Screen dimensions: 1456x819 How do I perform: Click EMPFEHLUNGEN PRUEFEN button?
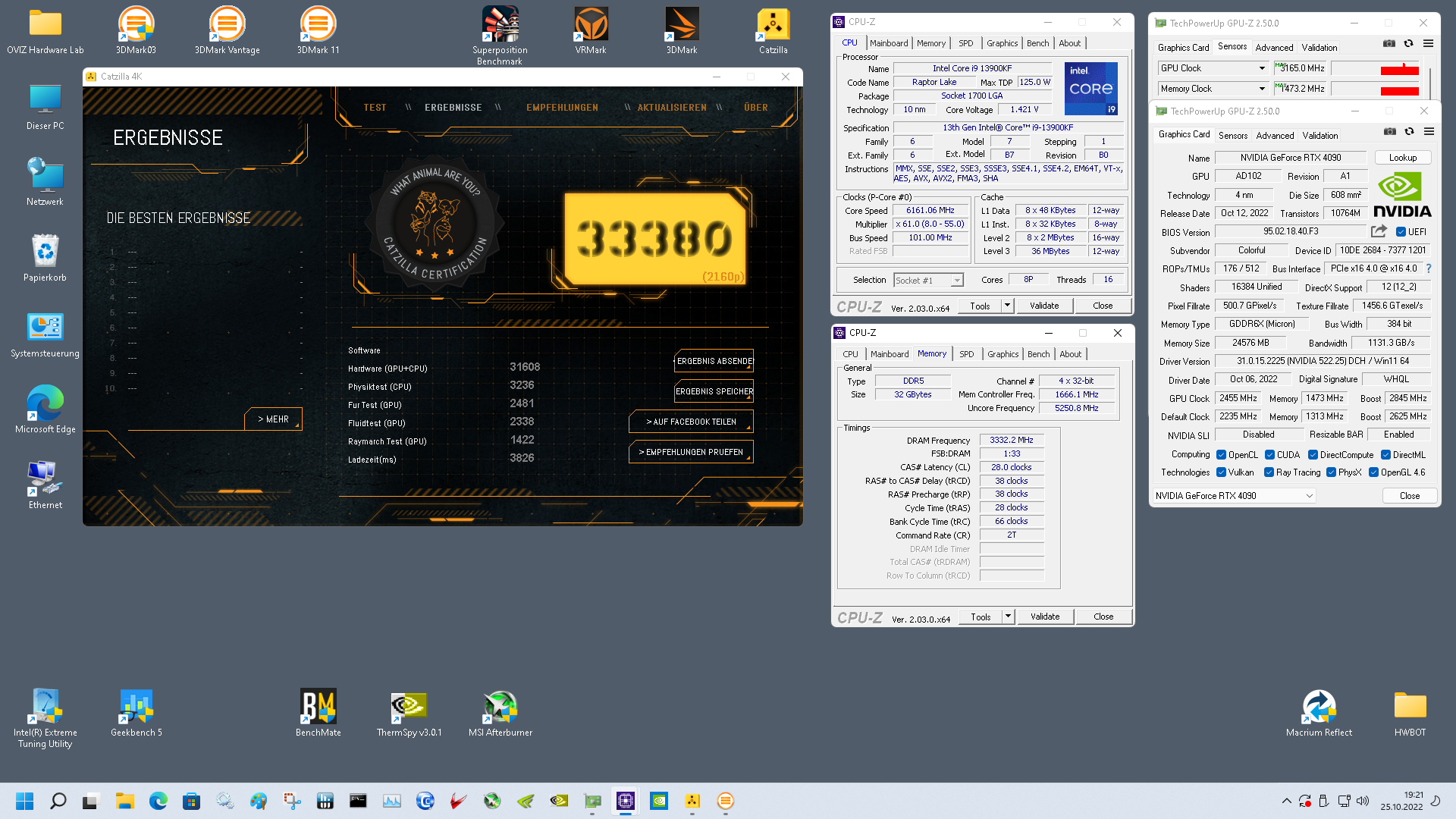(691, 452)
